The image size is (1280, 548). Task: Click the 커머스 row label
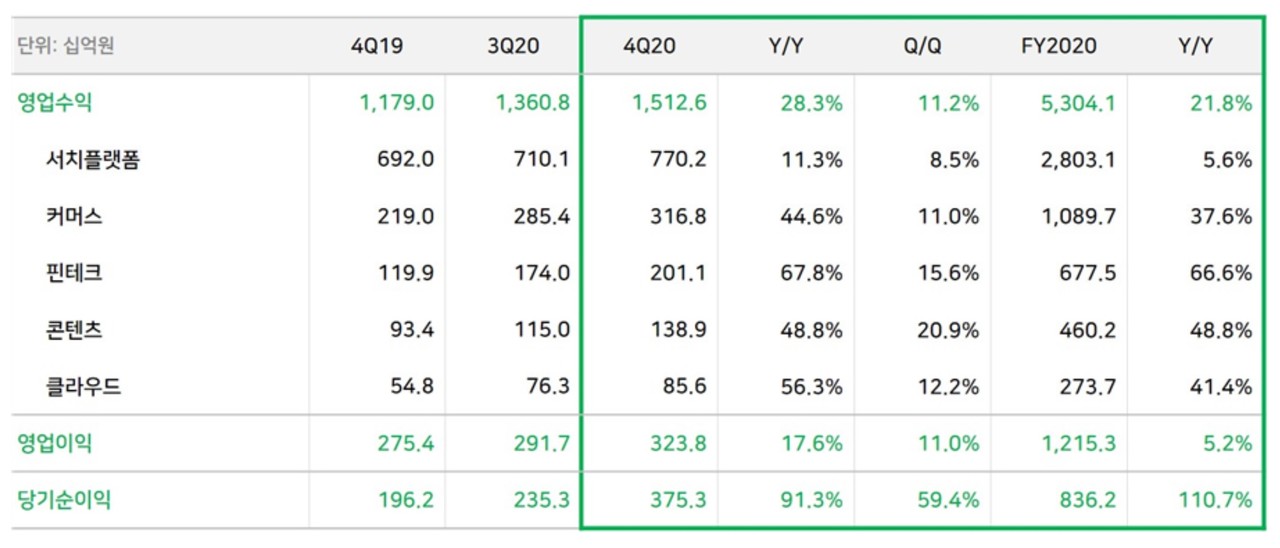pyautogui.click(x=74, y=216)
